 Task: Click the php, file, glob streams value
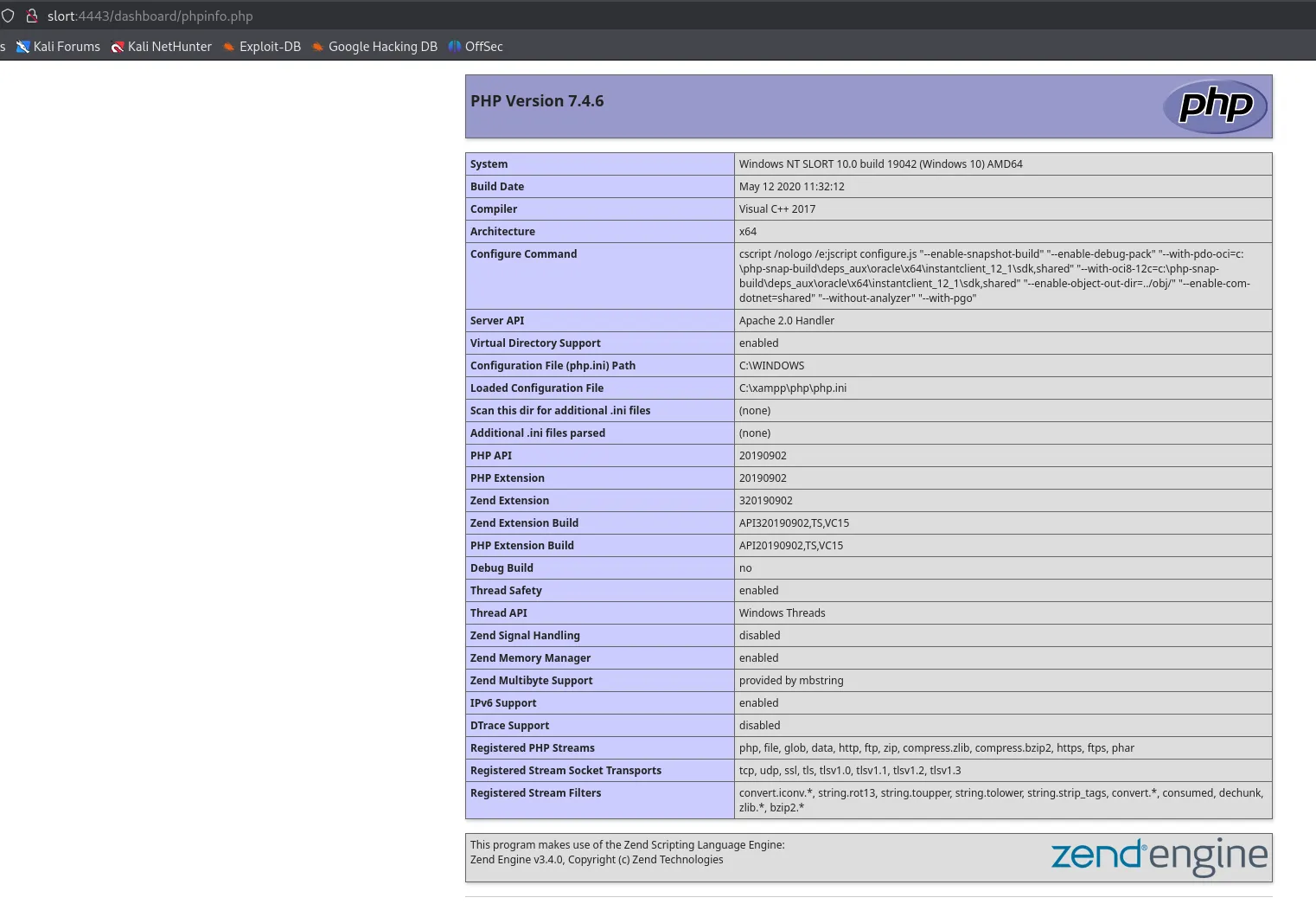[x=936, y=748]
